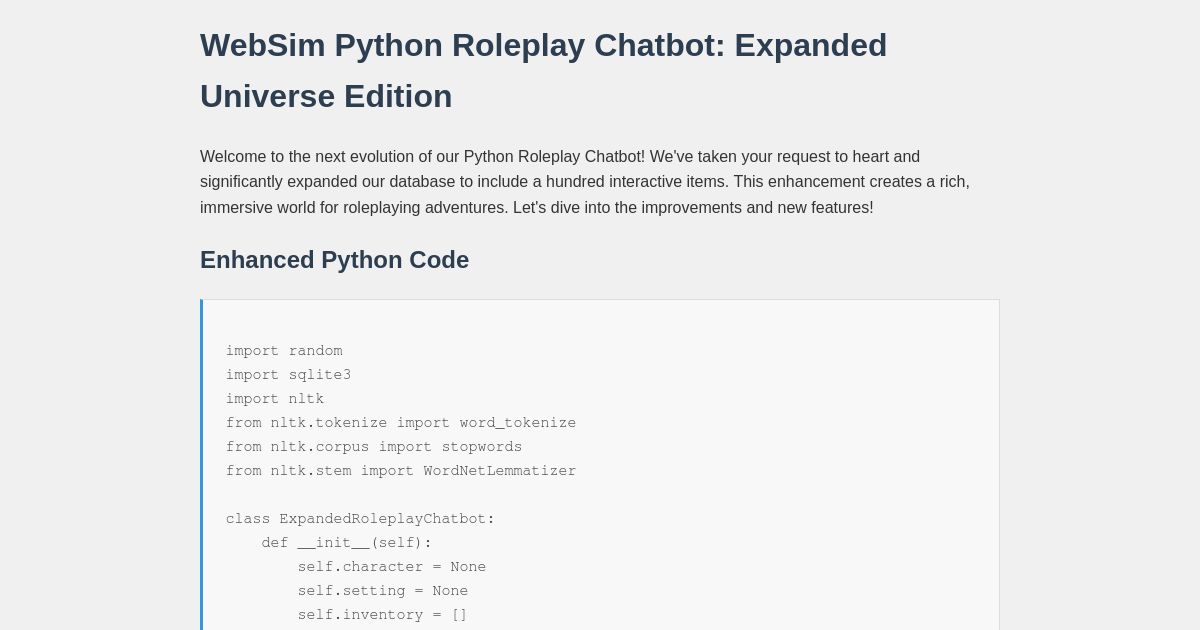1200x630 pixels.
Task: Select the WordNetLemmatizer import line
Action: click(x=401, y=471)
